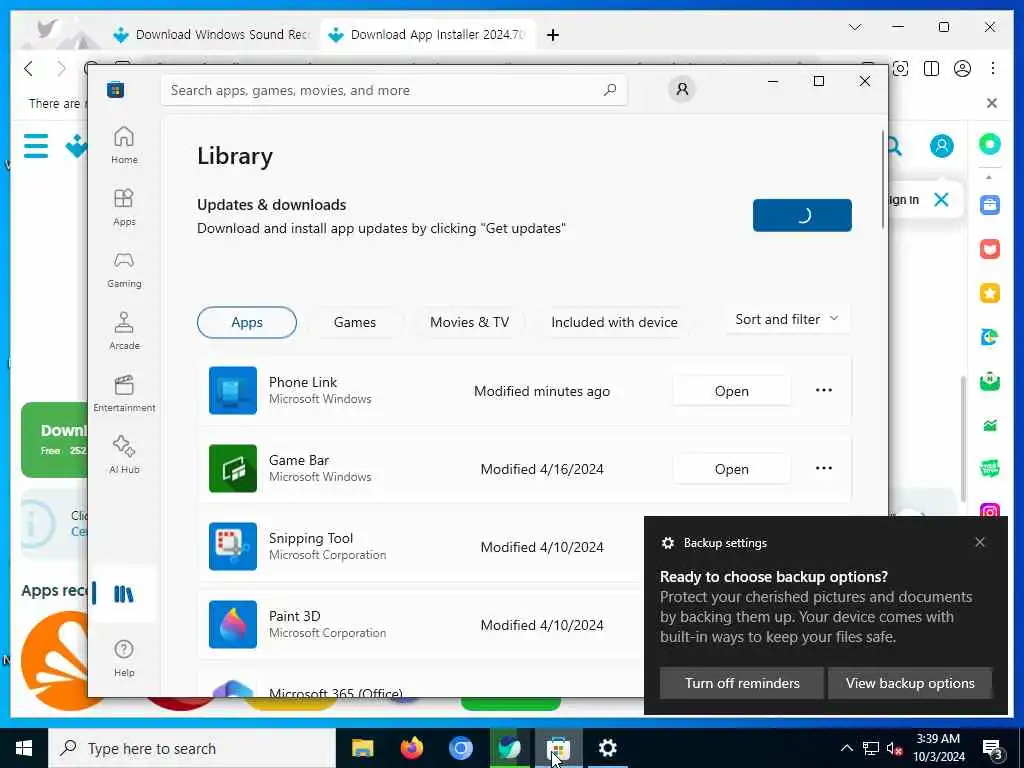Screen dimensions: 1024x768
Task: Open a new browser tab
Action: (552, 35)
